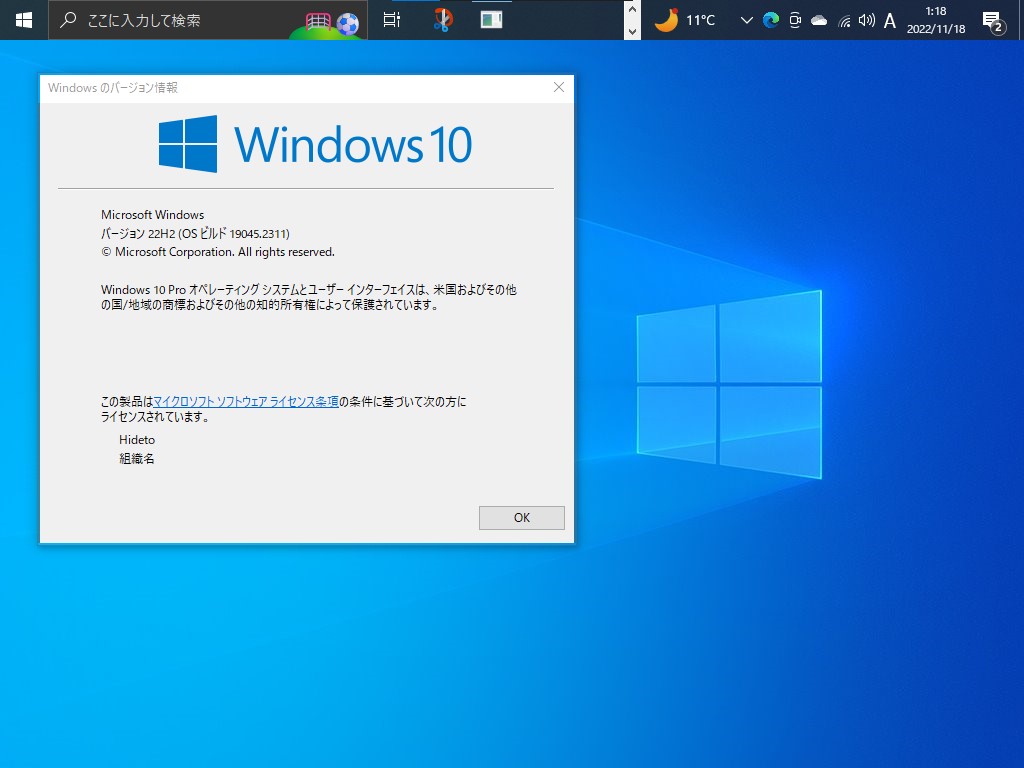Viewport: 1024px width, 768px height.
Task: Toggle the IME input mode indicator
Action: pos(889,20)
